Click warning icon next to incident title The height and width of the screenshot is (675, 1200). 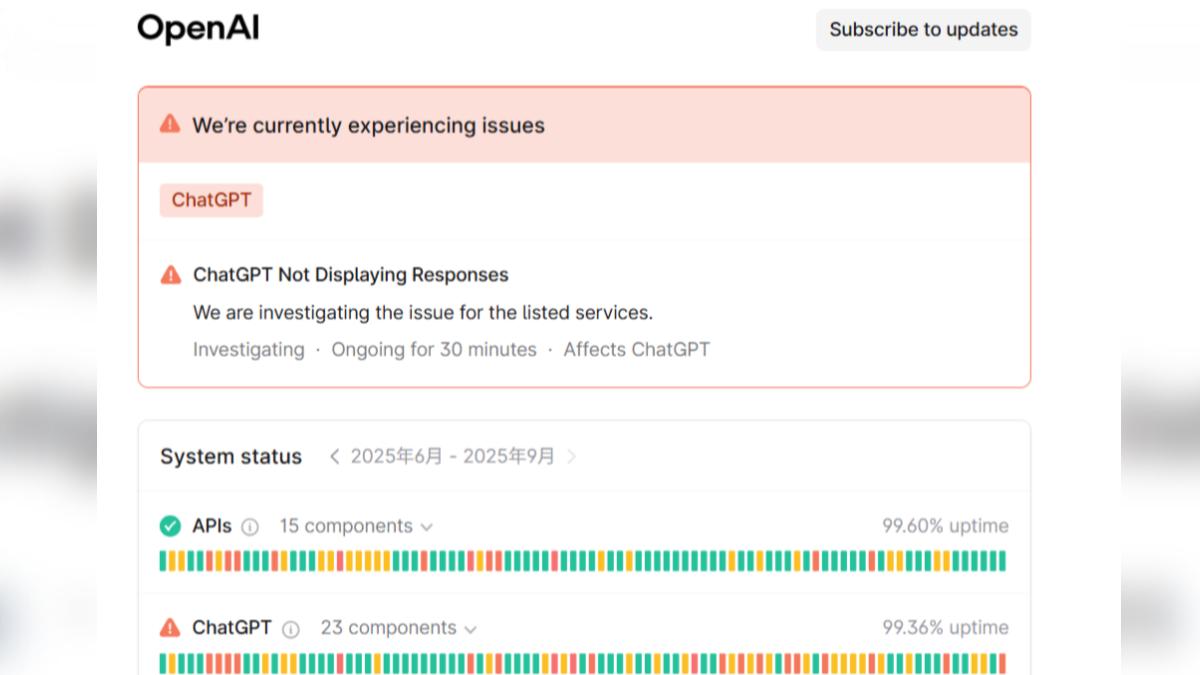[x=171, y=275]
